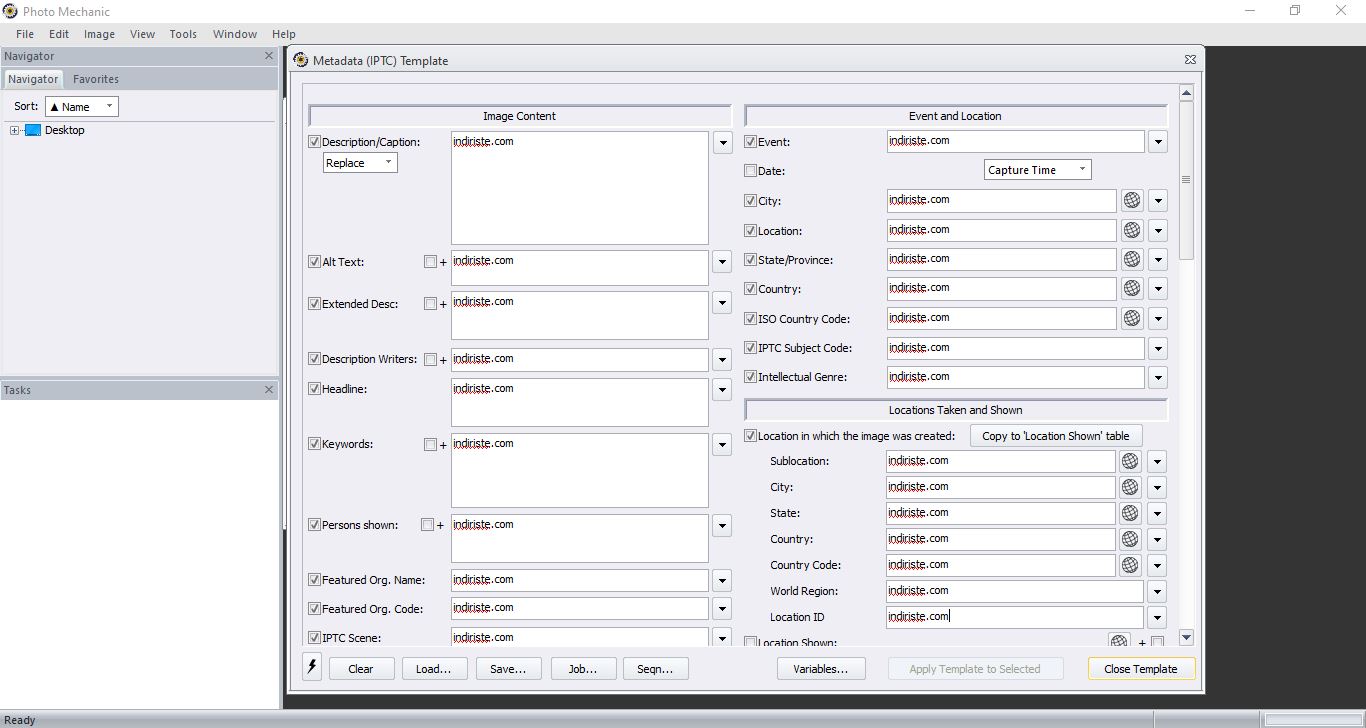Click the globe icon beside the Event Location field
Viewport: 1366px width, 728px height.
[x=1131, y=230]
